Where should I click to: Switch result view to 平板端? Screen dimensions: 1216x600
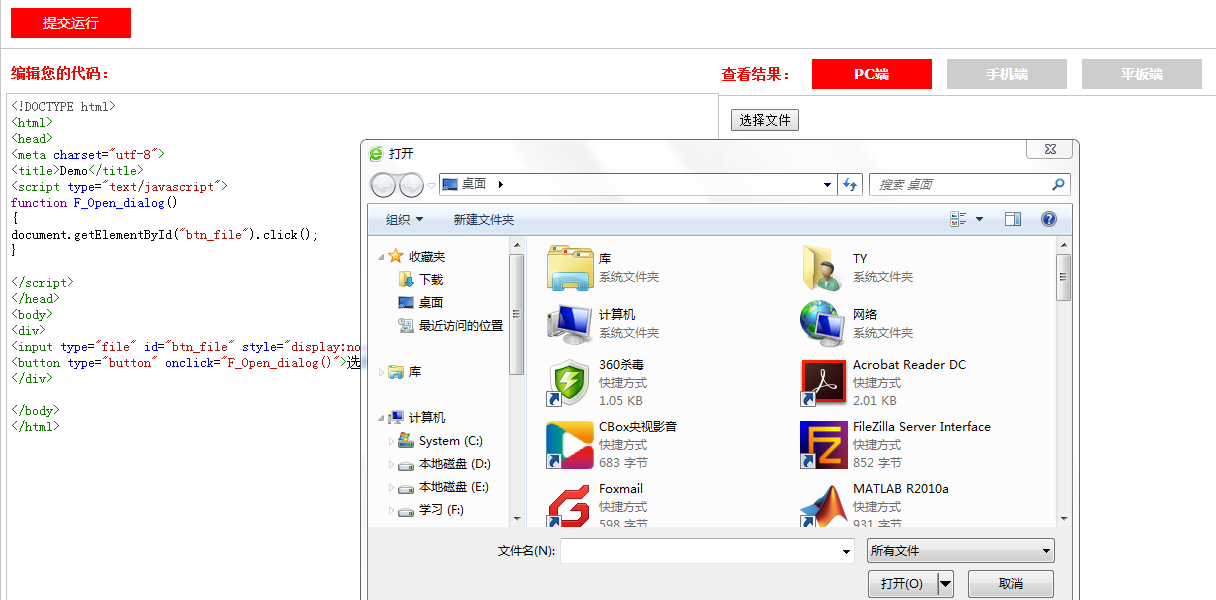tap(1142, 74)
